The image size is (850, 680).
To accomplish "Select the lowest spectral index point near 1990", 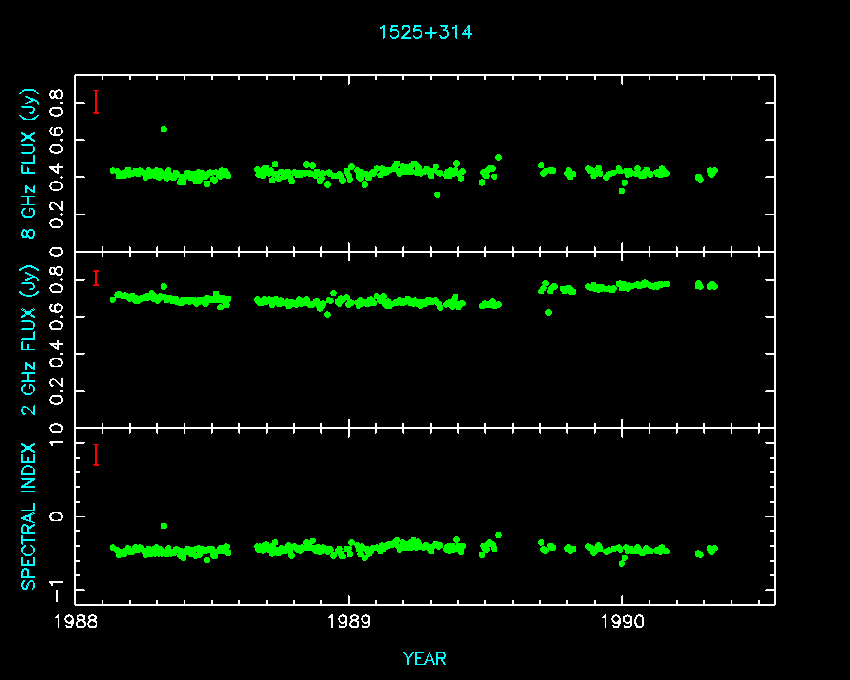I will click(621, 564).
